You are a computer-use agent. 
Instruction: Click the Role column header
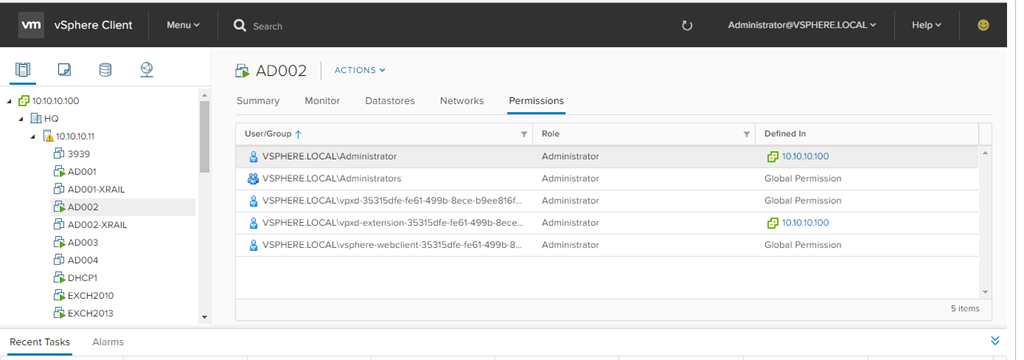click(x=644, y=134)
